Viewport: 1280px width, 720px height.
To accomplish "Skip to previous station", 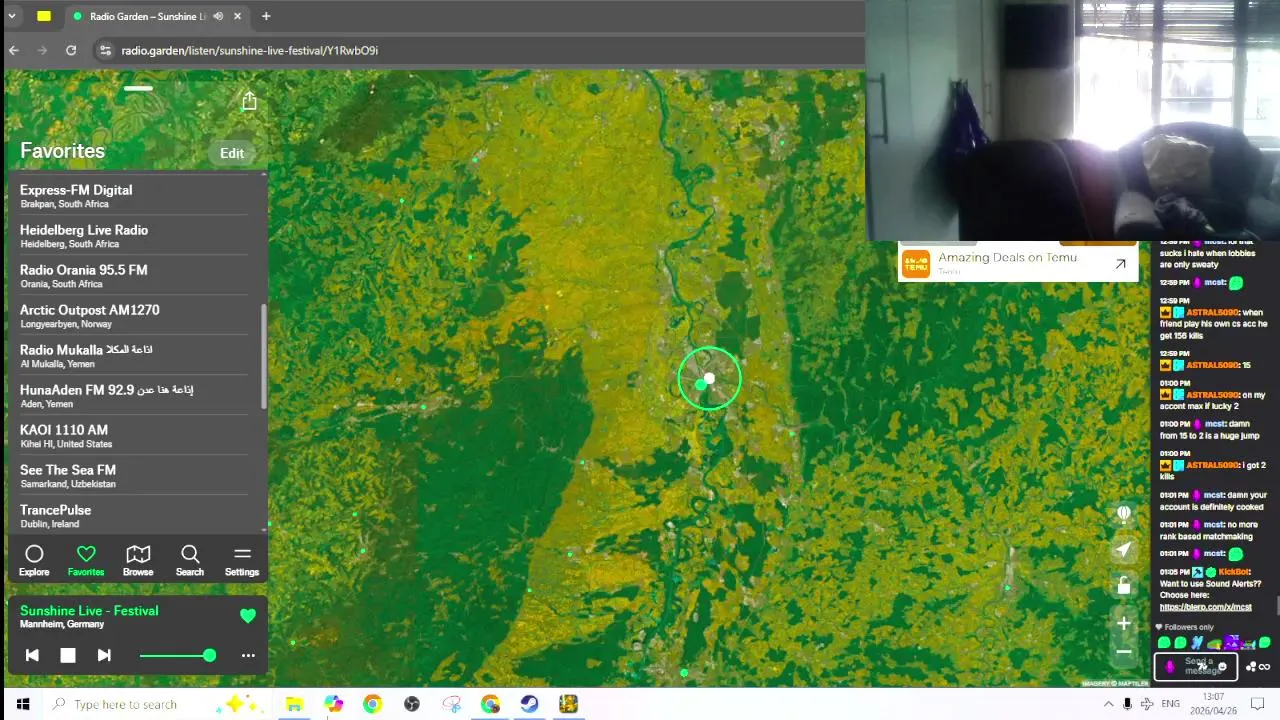I will (x=32, y=655).
